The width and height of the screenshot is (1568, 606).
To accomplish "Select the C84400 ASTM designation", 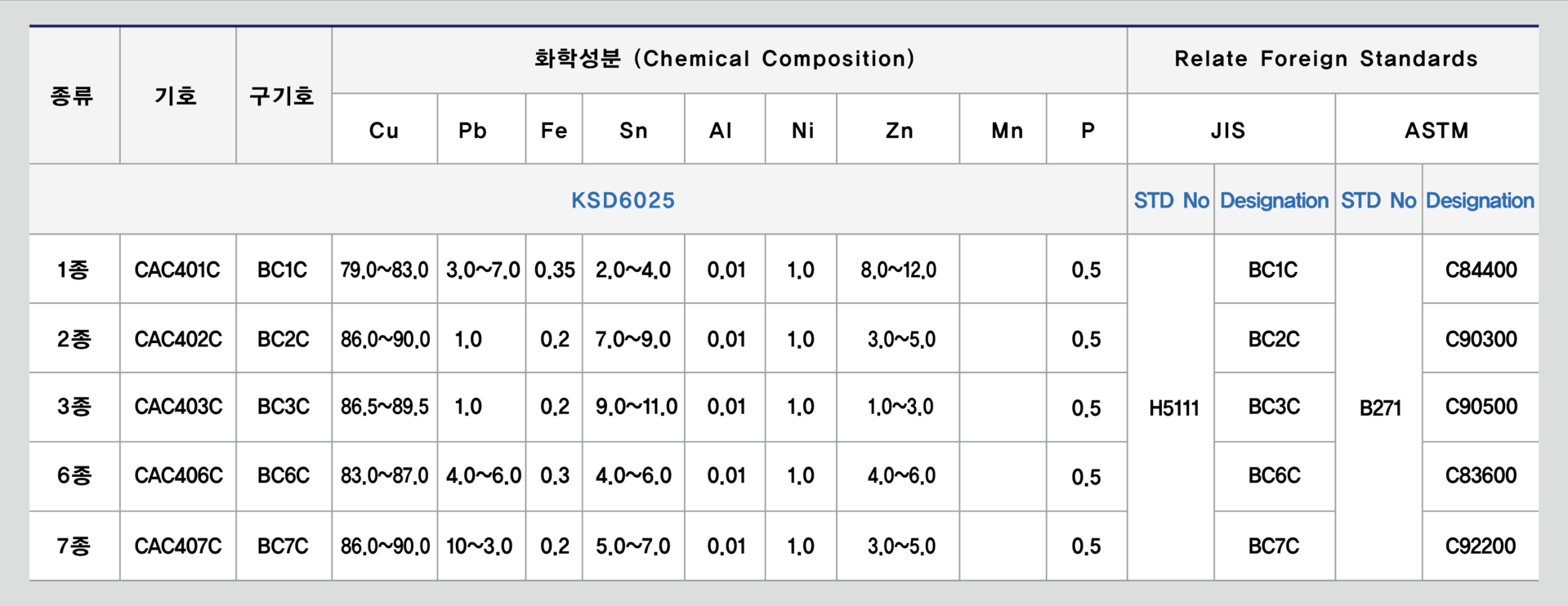I will point(1481,270).
